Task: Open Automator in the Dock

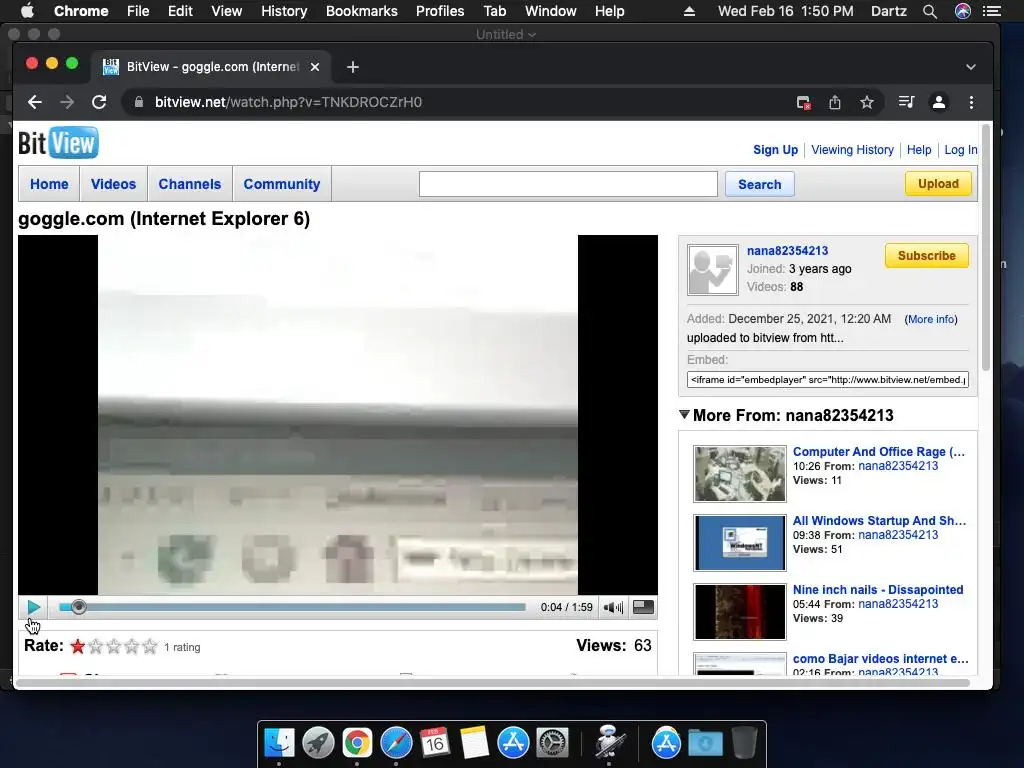Action: 610,743
